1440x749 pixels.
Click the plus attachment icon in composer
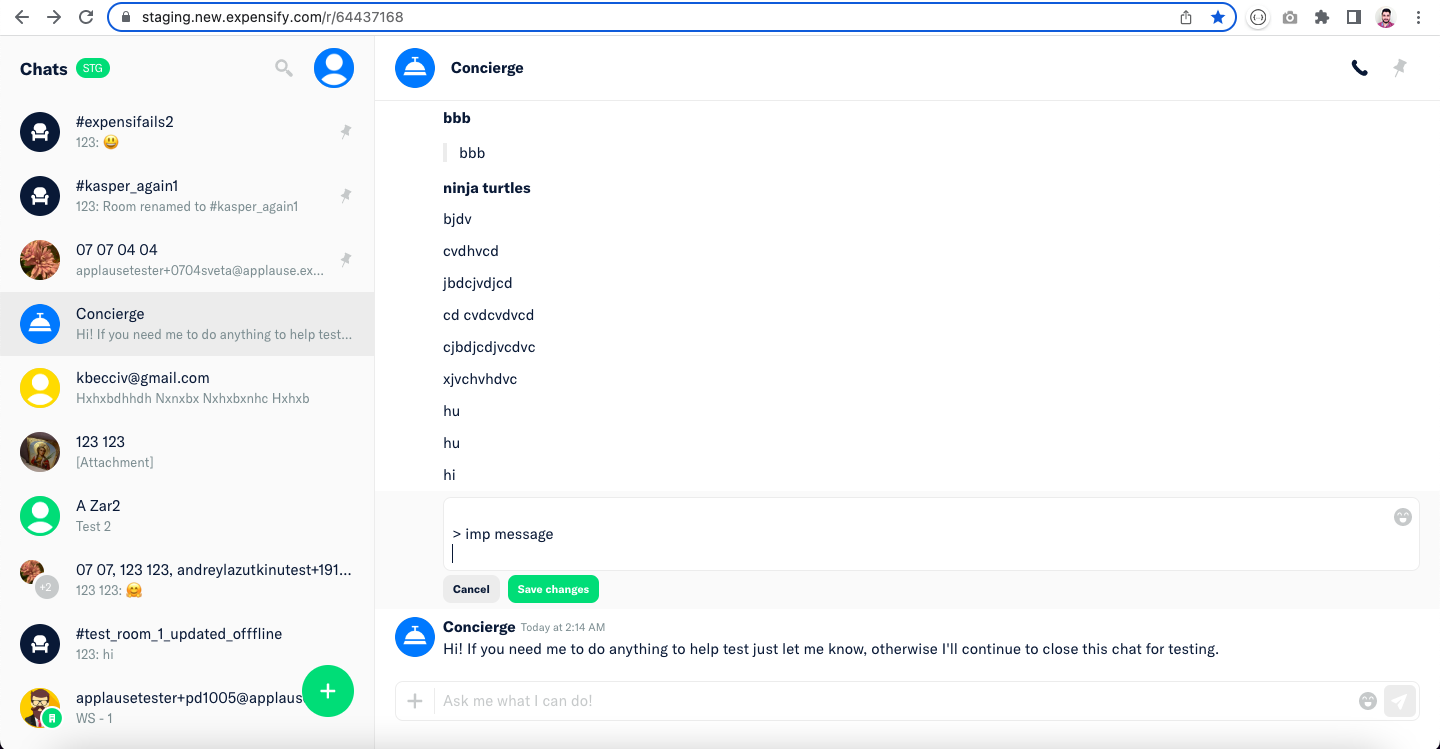[x=415, y=701]
